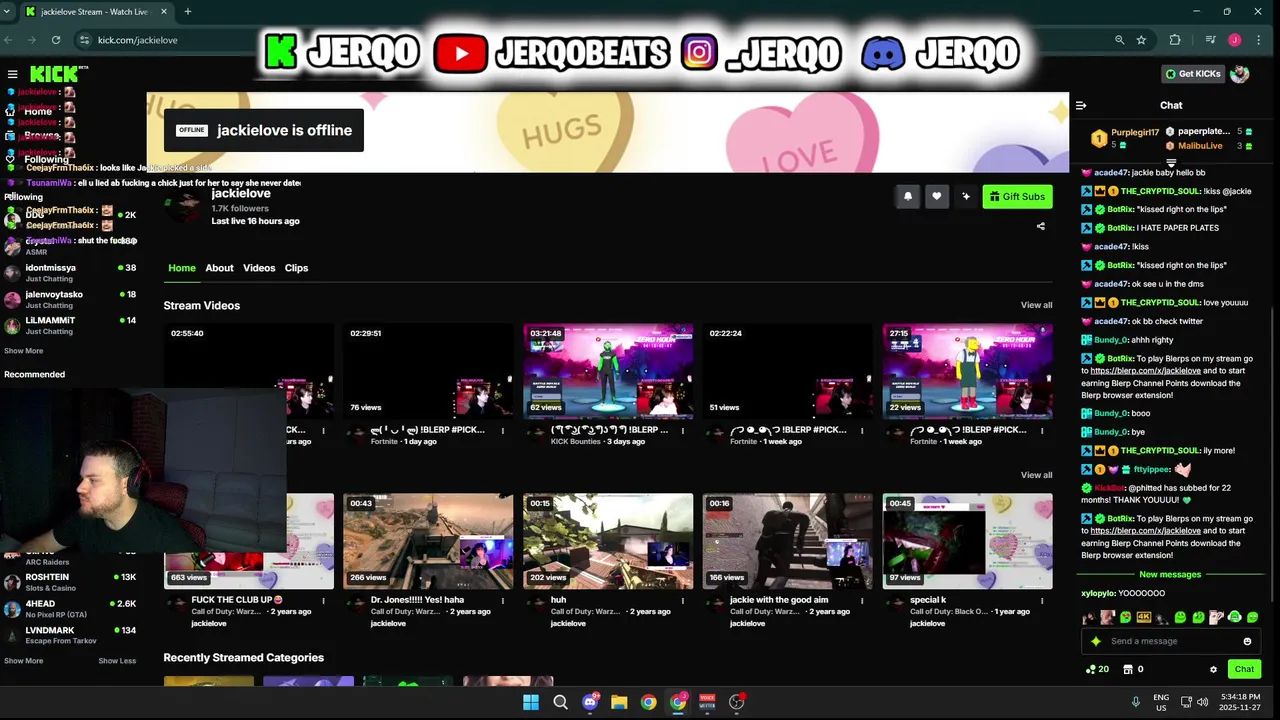Open options menu for the 02:29:51 video
Screen dimensions: 1280x720
(503, 431)
